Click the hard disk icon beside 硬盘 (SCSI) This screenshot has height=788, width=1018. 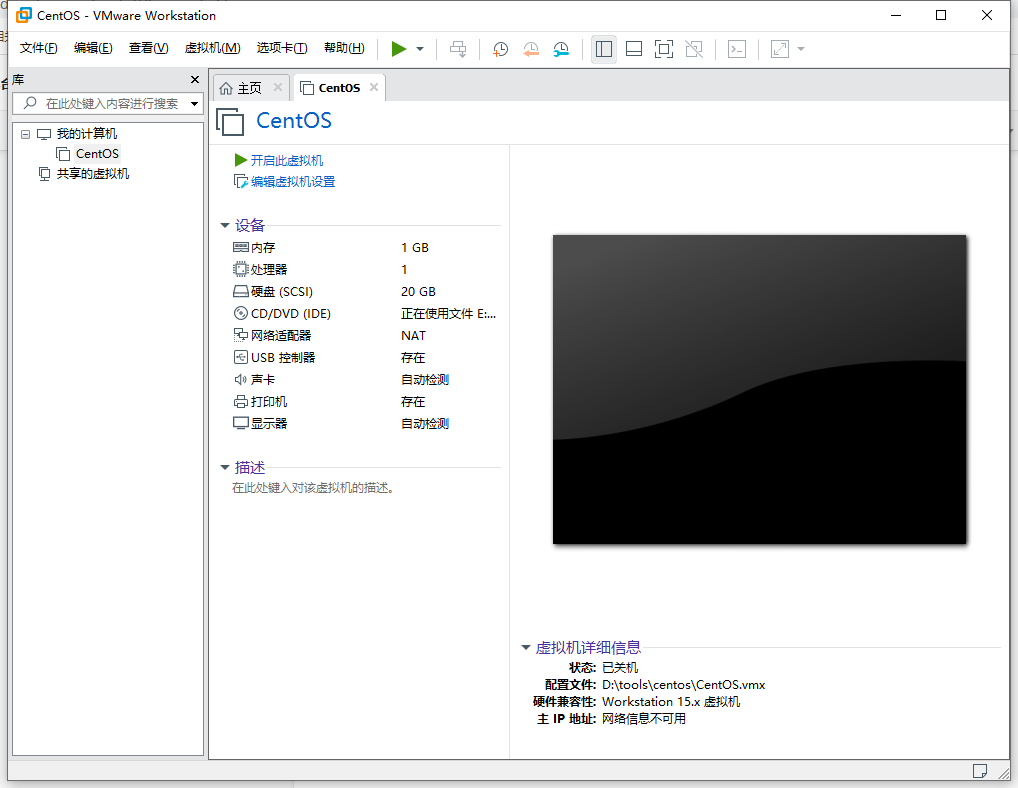coord(240,291)
